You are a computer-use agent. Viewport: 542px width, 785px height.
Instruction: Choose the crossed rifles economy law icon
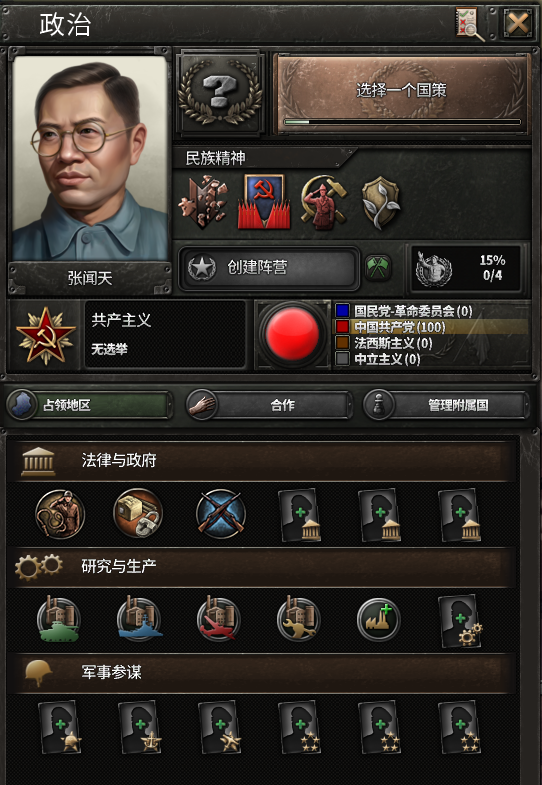[x=220, y=514]
